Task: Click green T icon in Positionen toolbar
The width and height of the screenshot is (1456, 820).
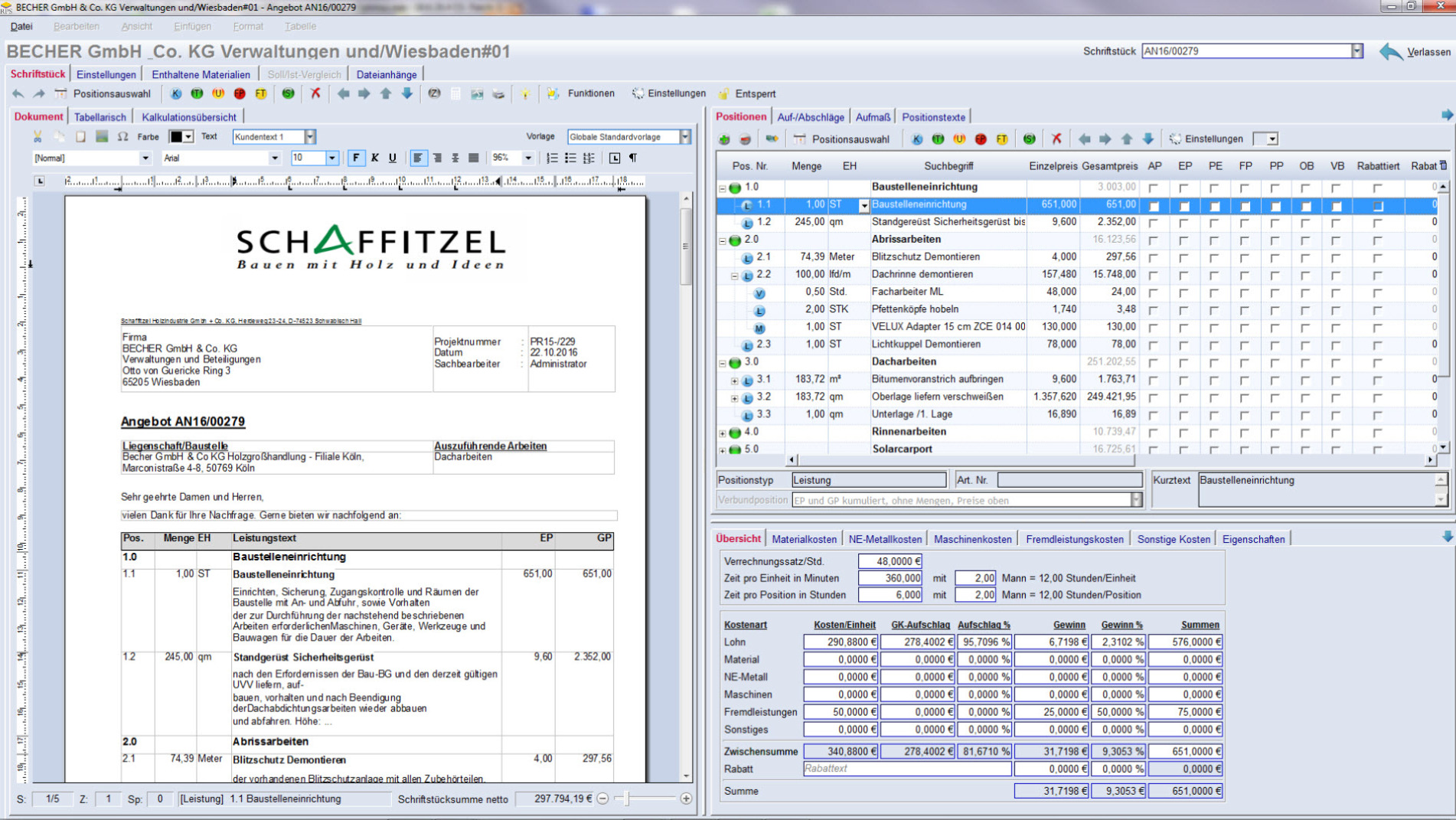Action: pyautogui.click(x=938, y=139)
